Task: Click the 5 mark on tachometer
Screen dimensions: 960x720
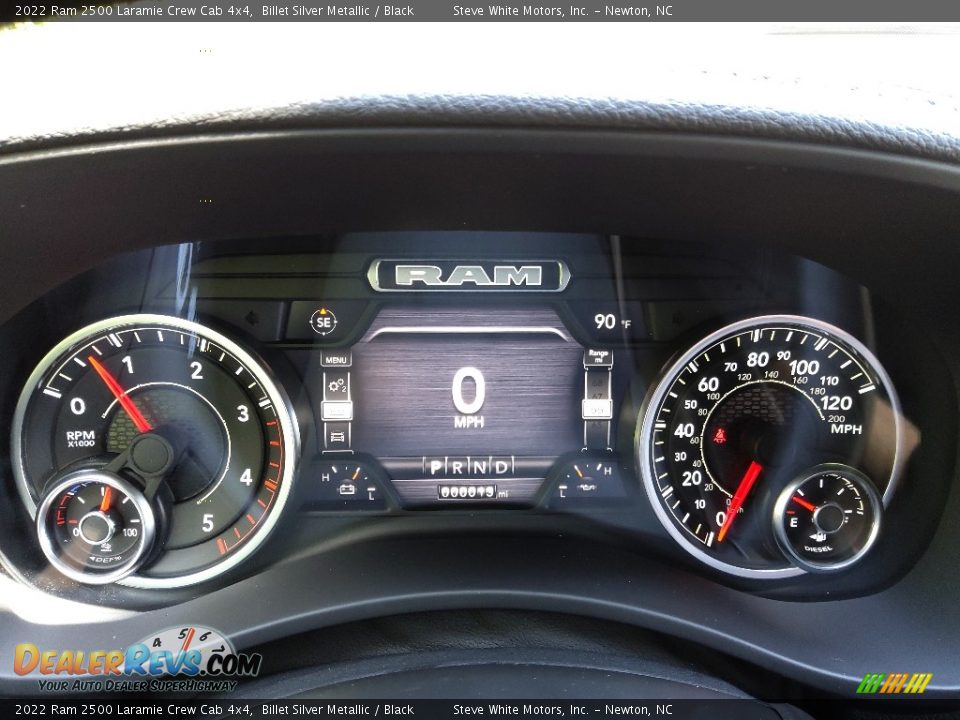Action: click(208, 523)
